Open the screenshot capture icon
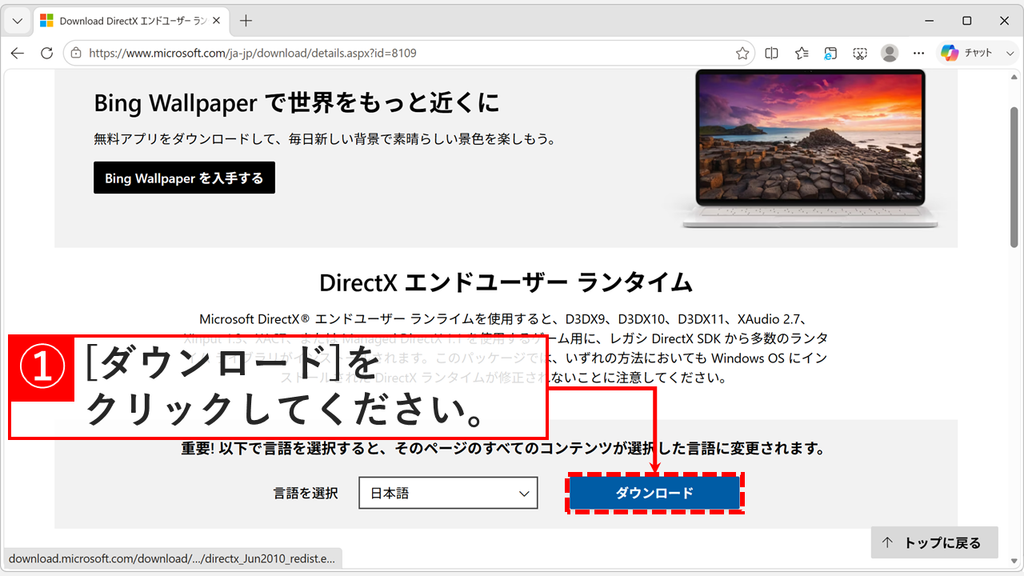The width and height of the screenshot is (1024, 576). click(859, 53)
